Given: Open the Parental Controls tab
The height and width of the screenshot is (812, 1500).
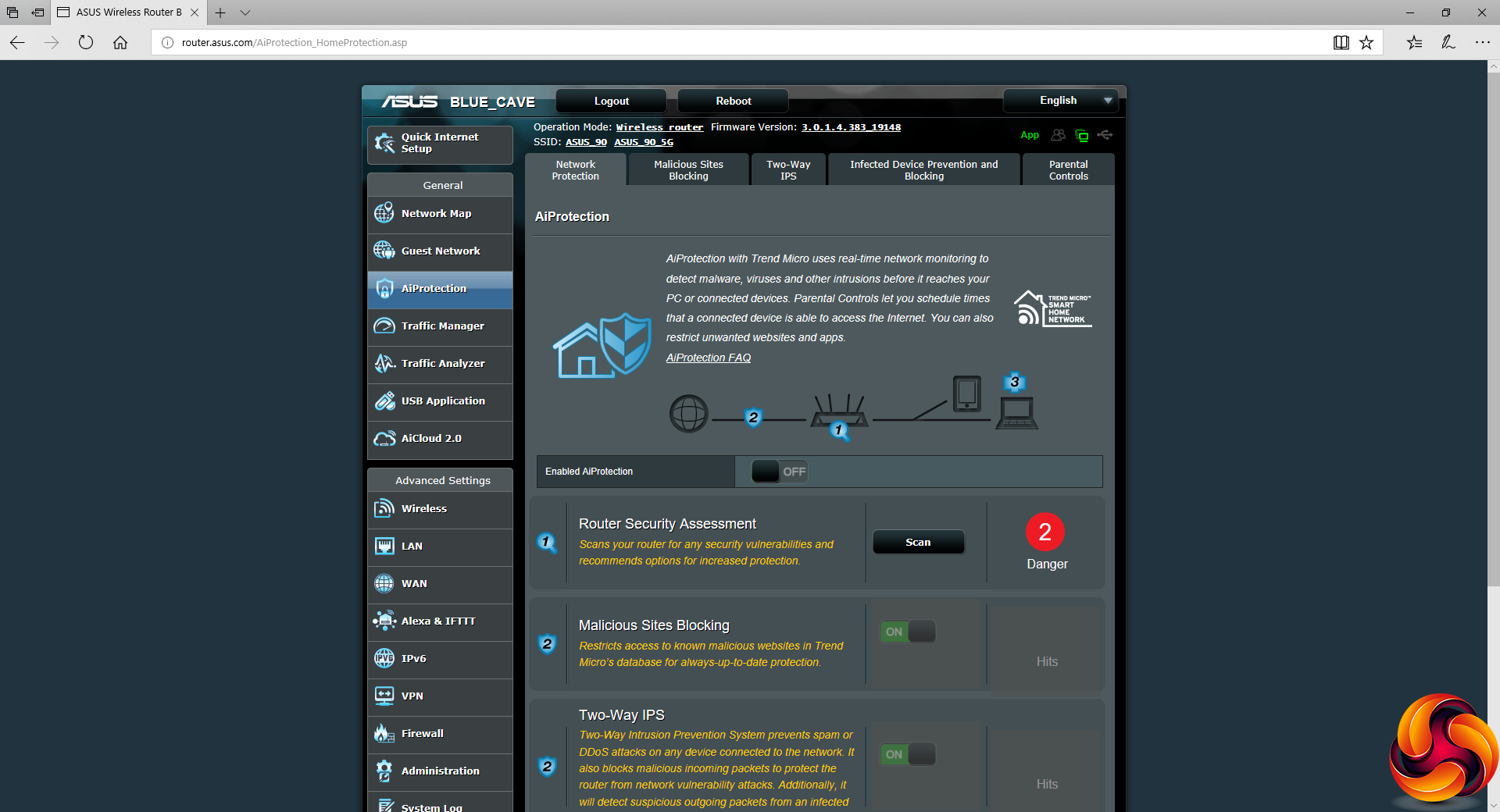Looking at the screenshot, I should click(1068, 170).
